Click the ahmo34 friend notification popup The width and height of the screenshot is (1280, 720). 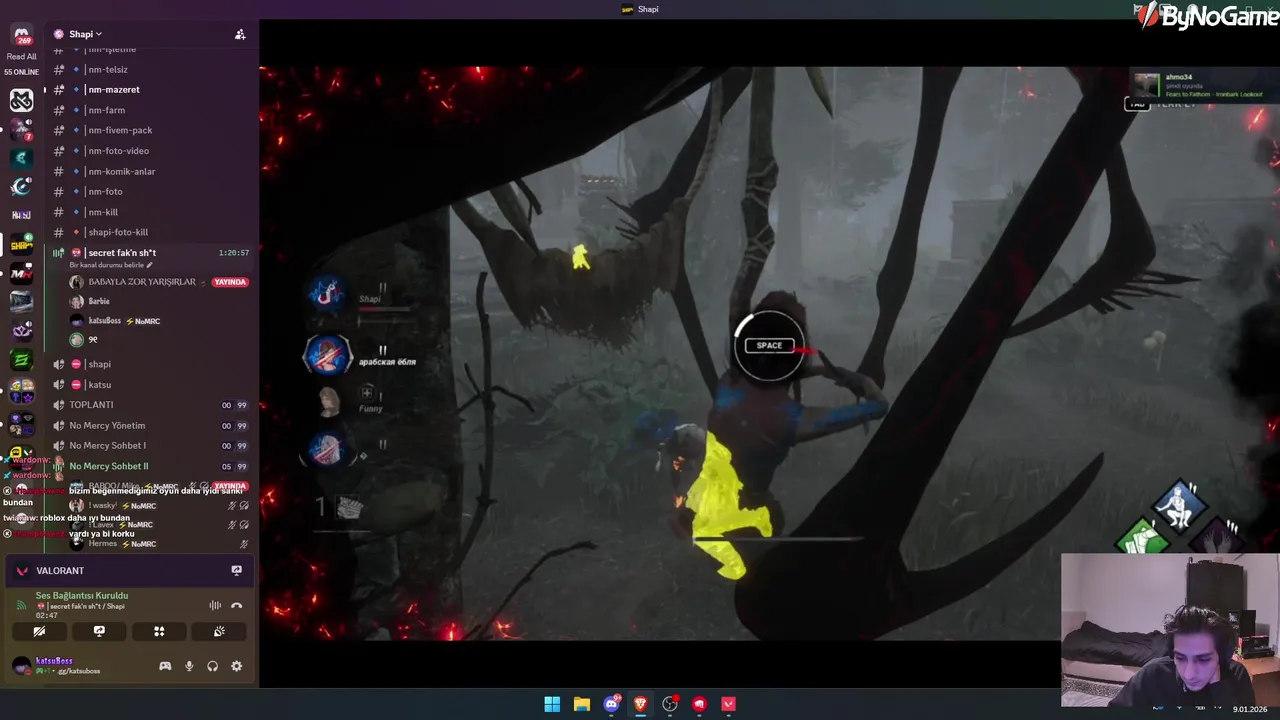pyautogui.click(x=1203, y=85)
